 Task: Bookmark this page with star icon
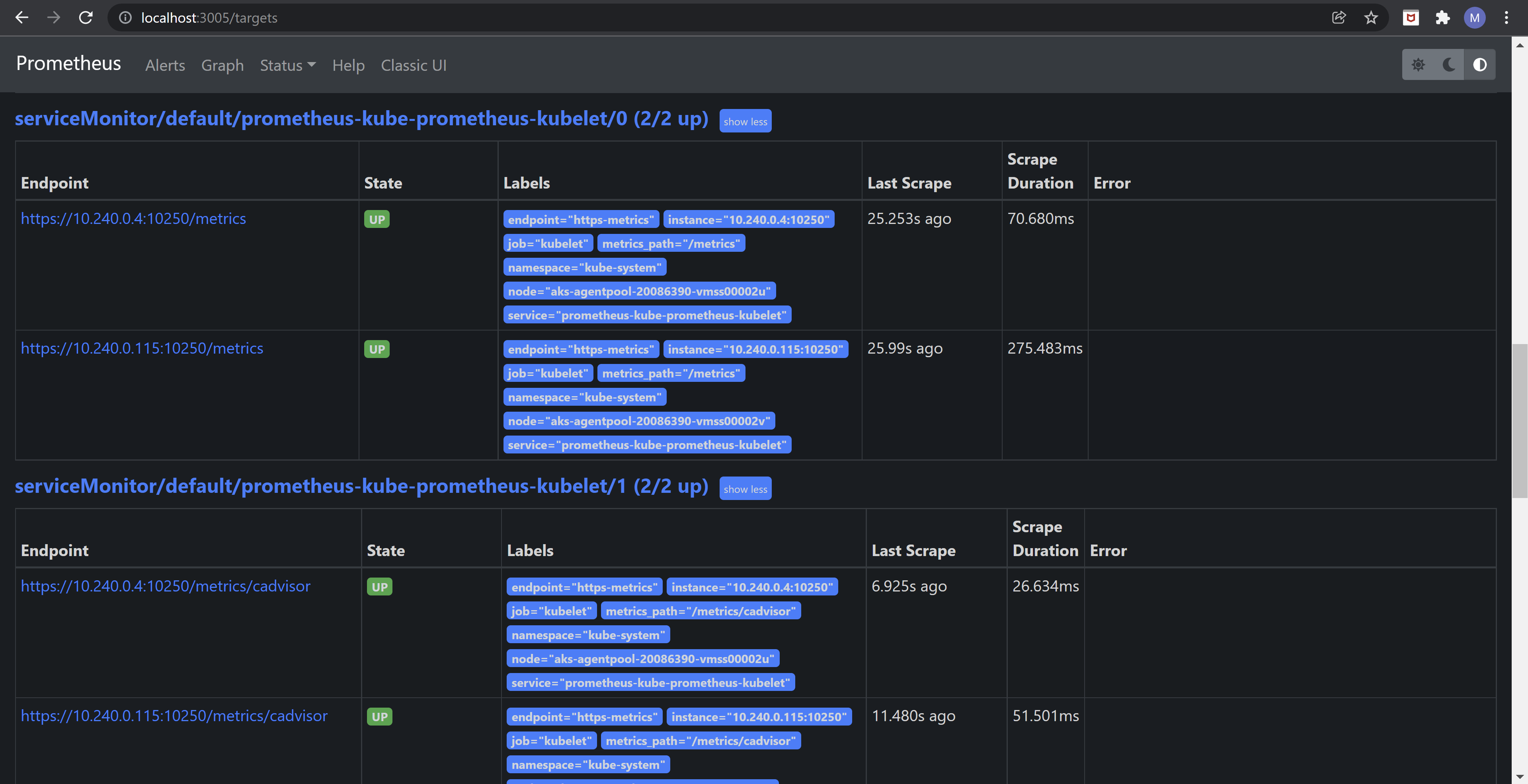point(1371,18)
